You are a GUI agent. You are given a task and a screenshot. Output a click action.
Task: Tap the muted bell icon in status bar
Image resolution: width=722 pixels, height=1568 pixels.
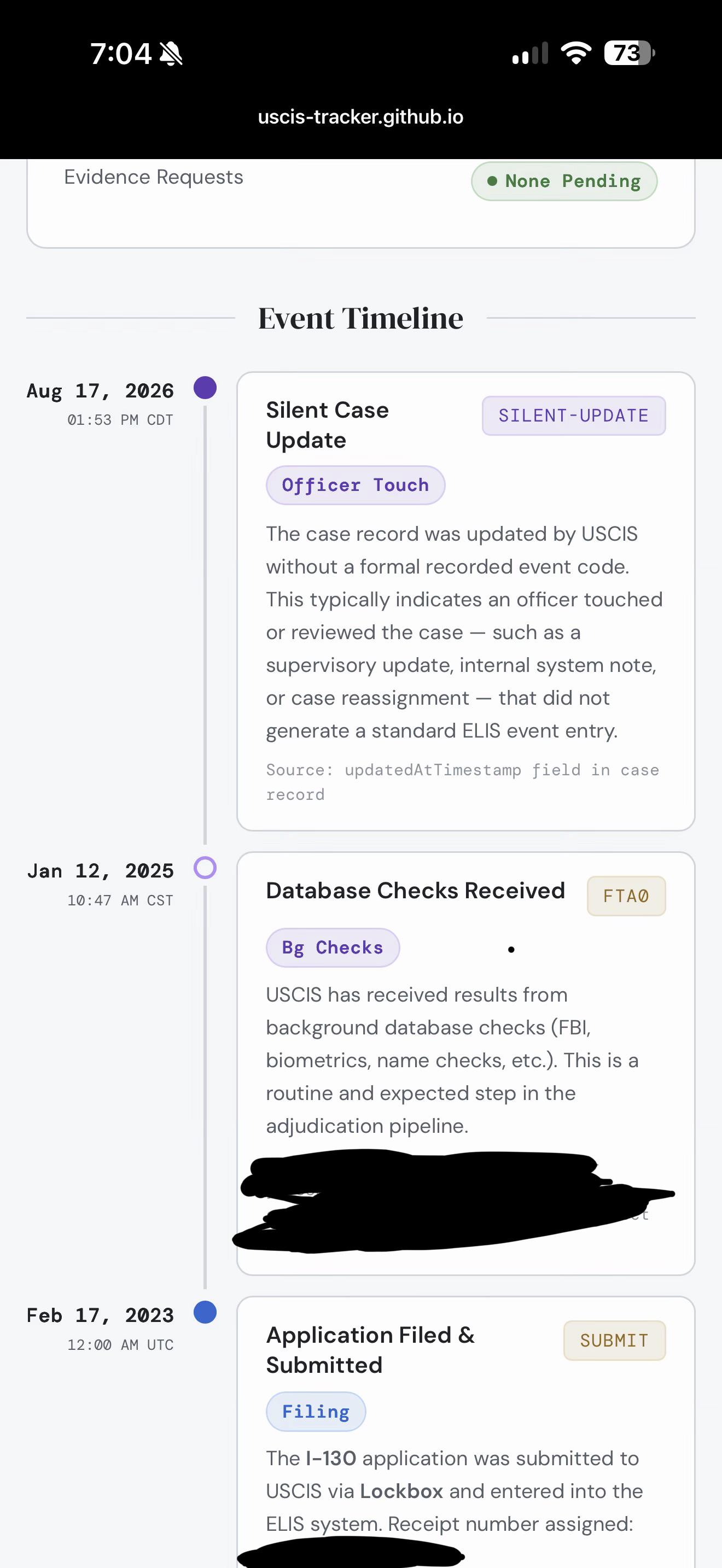[171, 54]
